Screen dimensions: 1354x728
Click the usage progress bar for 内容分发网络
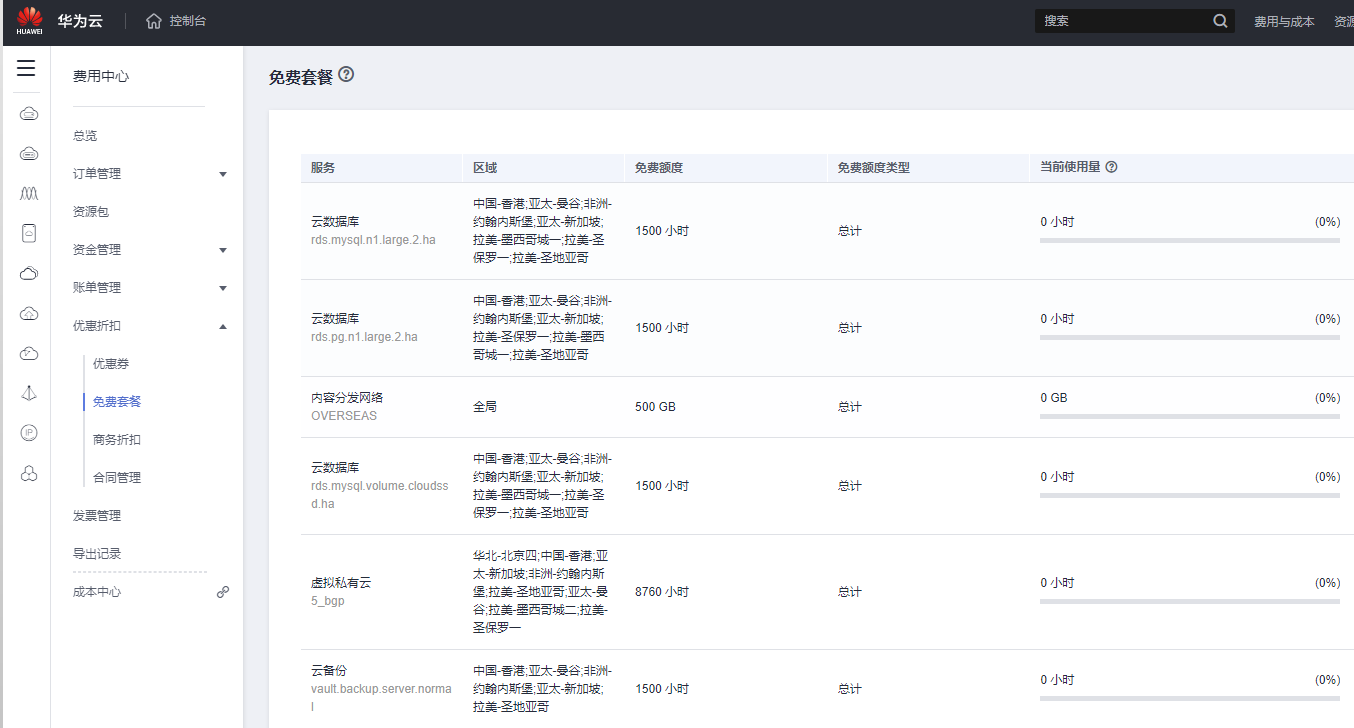(1189, 416)
